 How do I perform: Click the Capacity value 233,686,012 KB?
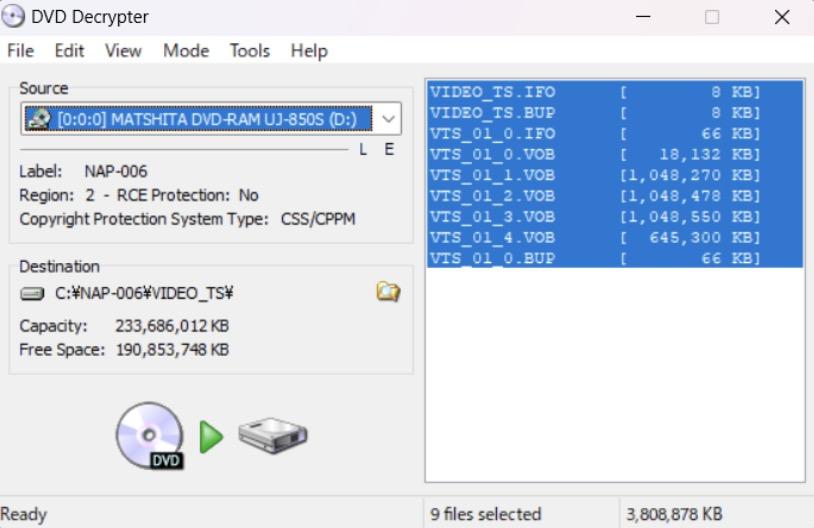(172, 326)
